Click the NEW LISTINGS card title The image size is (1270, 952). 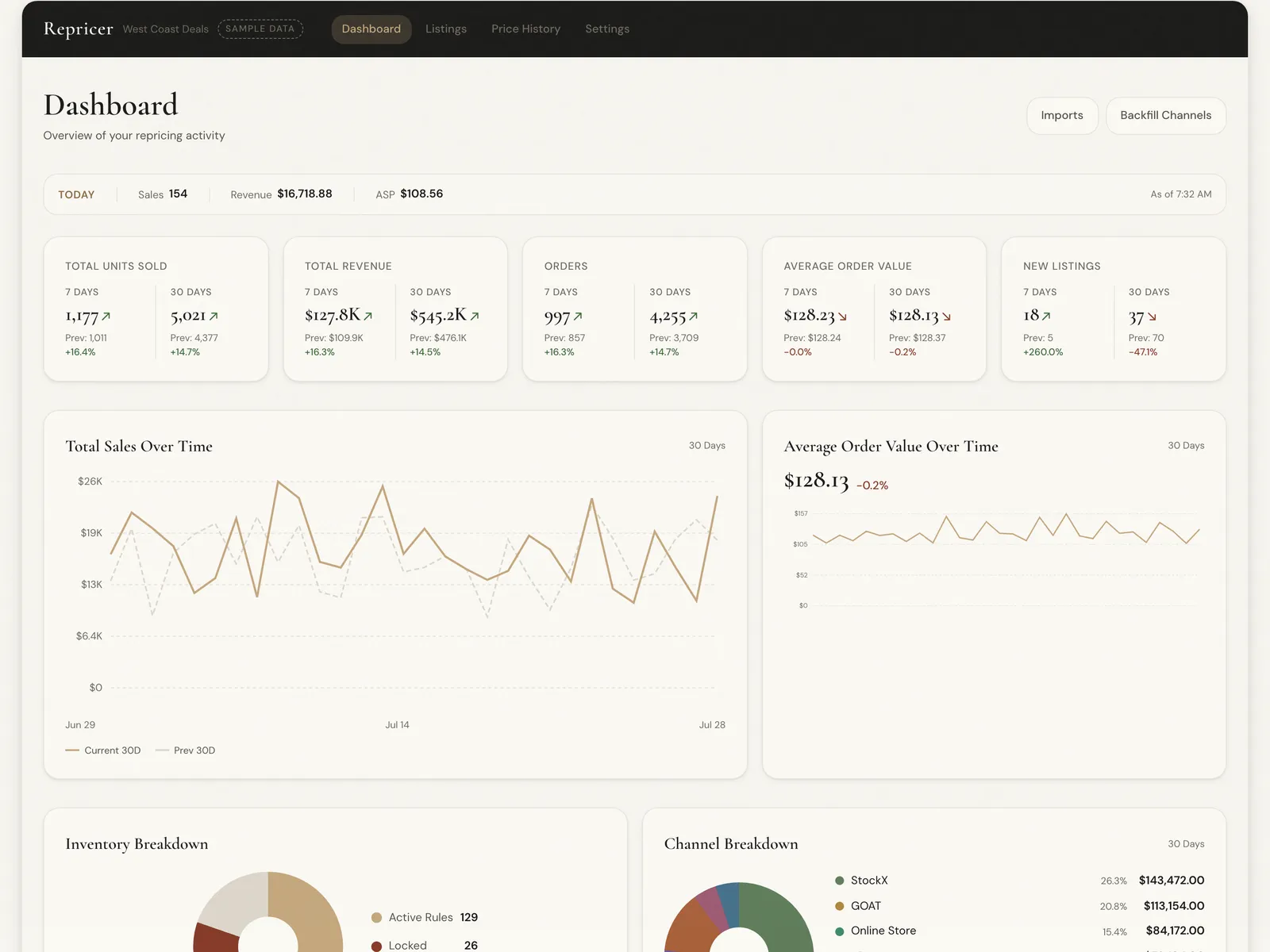coord(1062,267)
